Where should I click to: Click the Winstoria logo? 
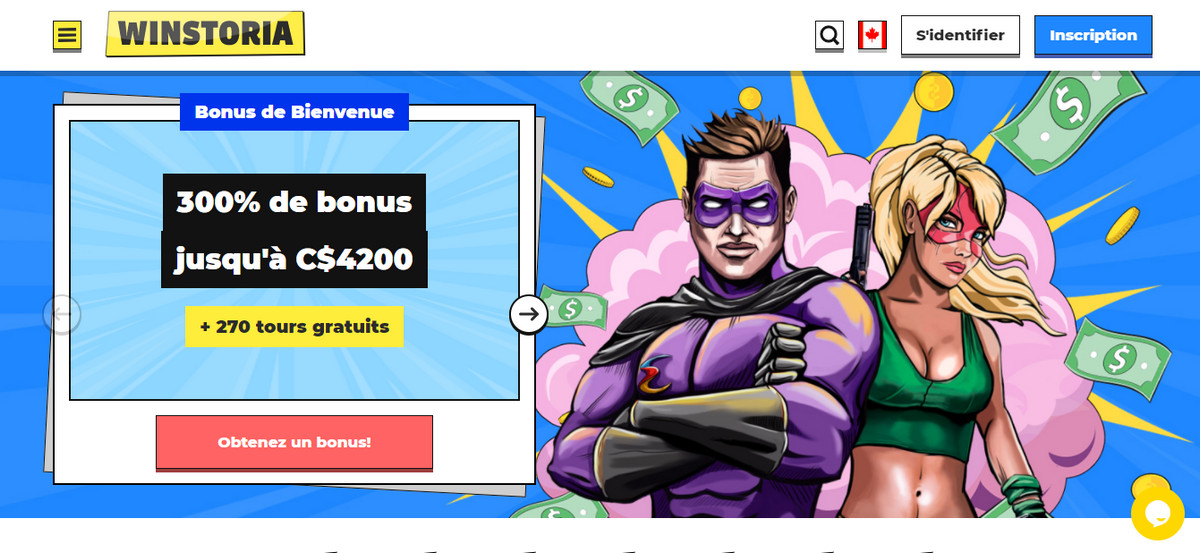[205, 34]
